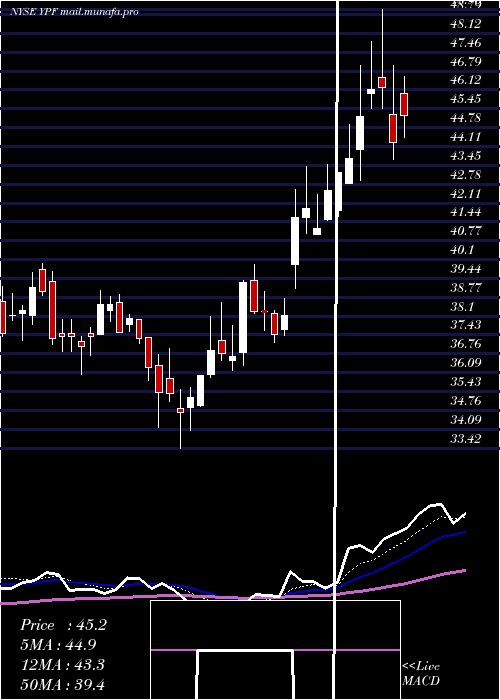Click the <<Live MACD label

(x=421, y=674)
